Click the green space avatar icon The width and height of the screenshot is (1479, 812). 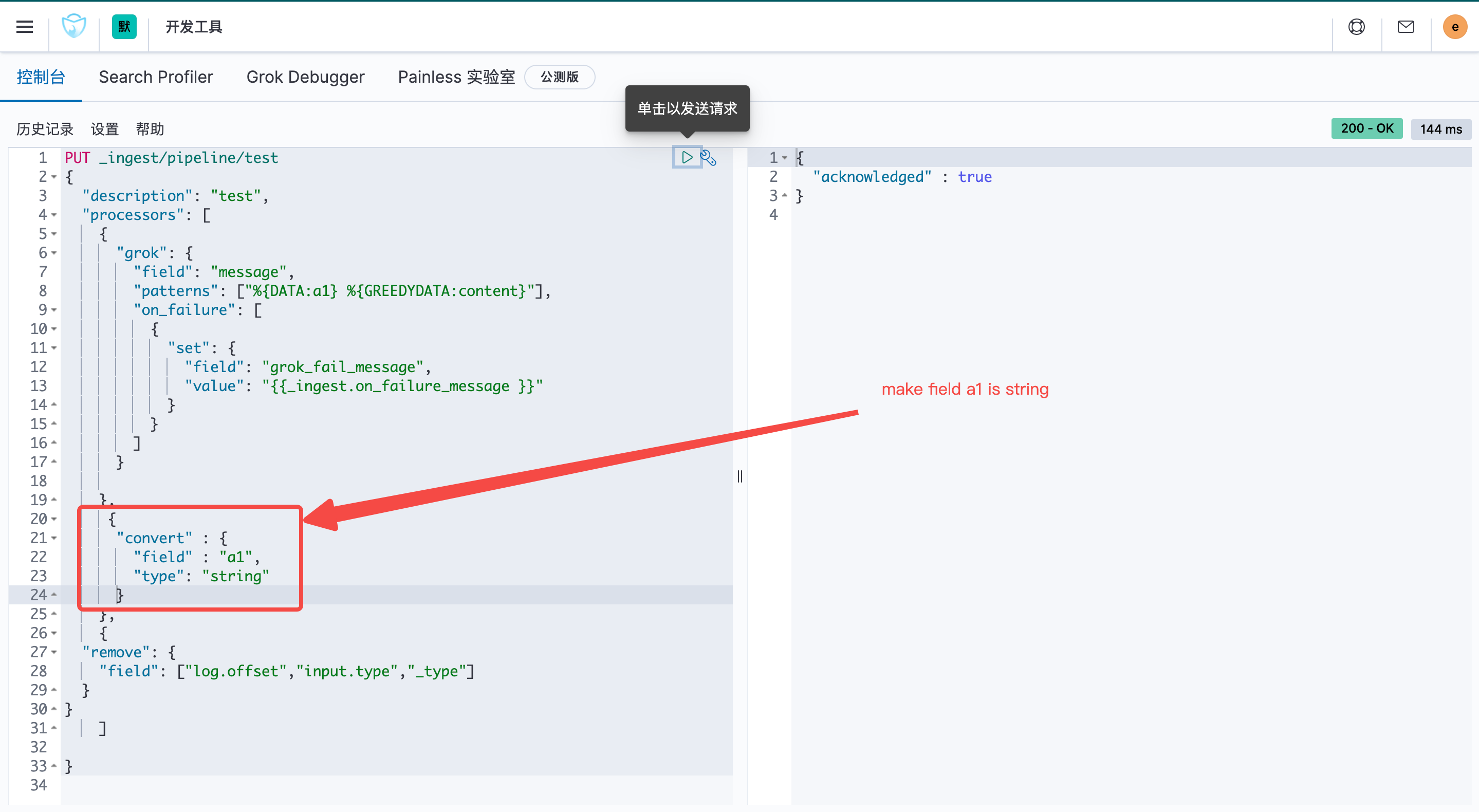(x=124, y=26)
